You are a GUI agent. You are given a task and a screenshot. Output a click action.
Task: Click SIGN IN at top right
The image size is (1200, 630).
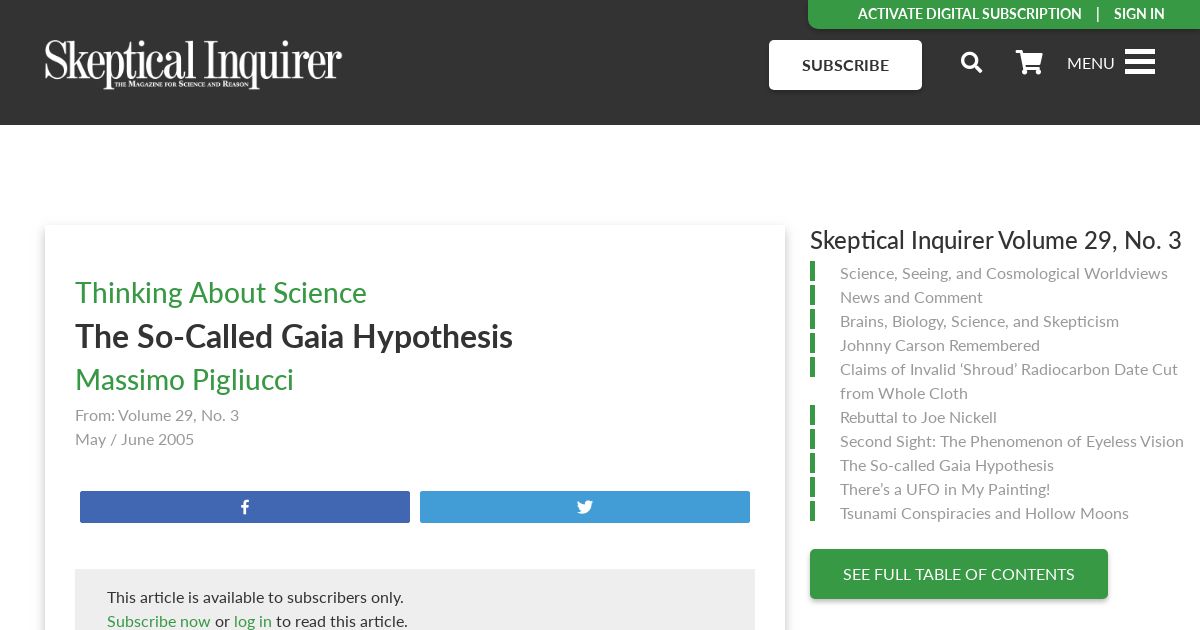[x=1139, y=14]
